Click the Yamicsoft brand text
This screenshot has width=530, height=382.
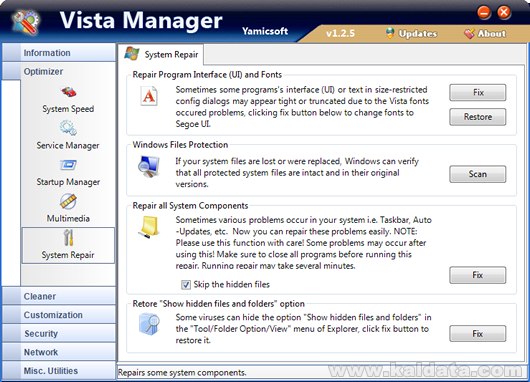265,31
